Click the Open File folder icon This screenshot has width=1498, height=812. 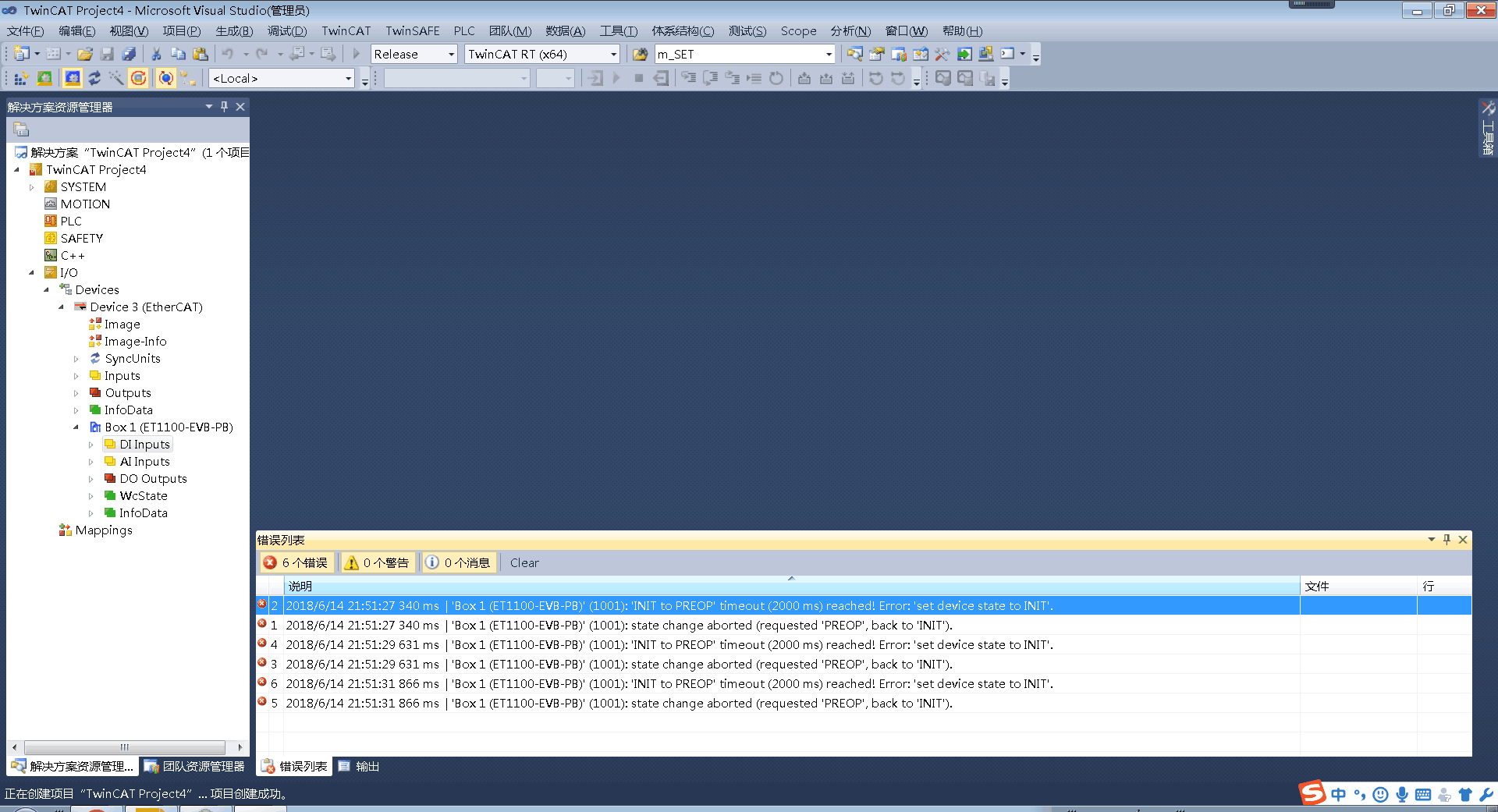pos(85,54)
